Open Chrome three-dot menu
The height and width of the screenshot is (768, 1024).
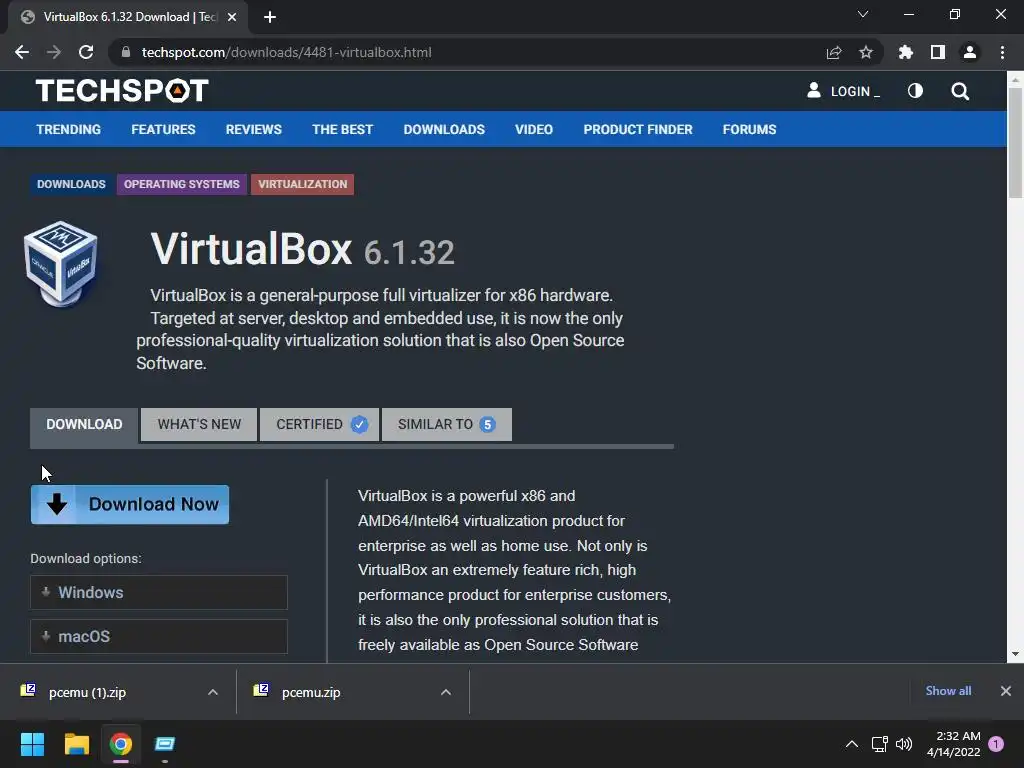1002,52
